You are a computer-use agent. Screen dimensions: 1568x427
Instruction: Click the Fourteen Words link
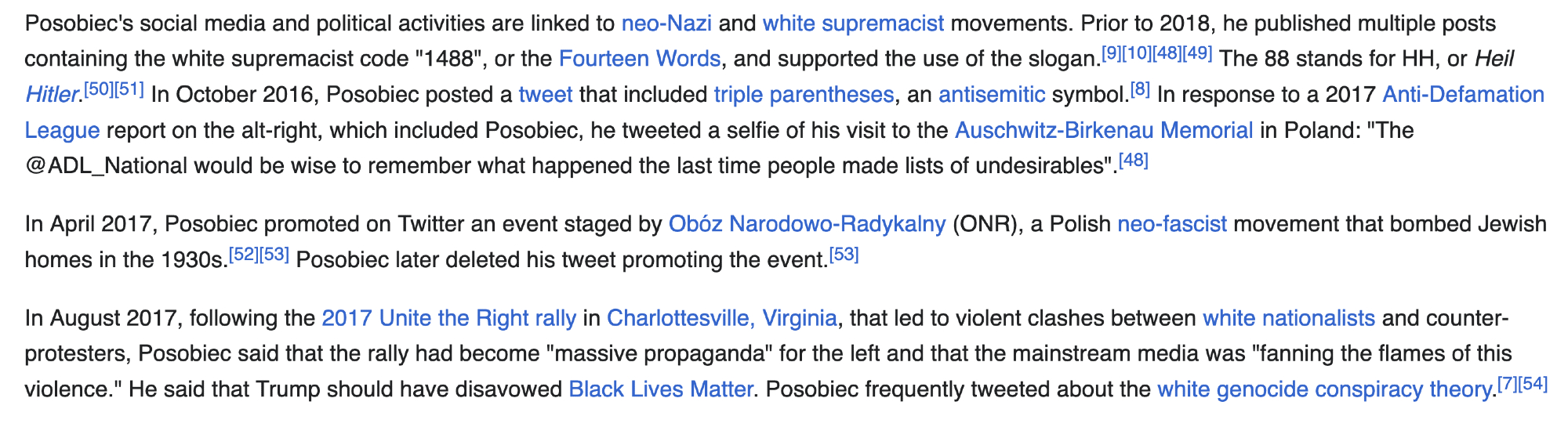coord(639,59)
